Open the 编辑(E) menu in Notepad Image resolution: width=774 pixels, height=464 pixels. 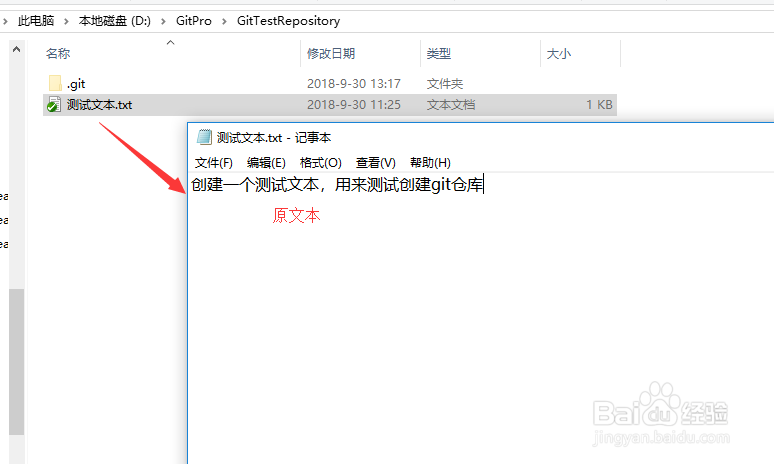(x=266, y=162)
